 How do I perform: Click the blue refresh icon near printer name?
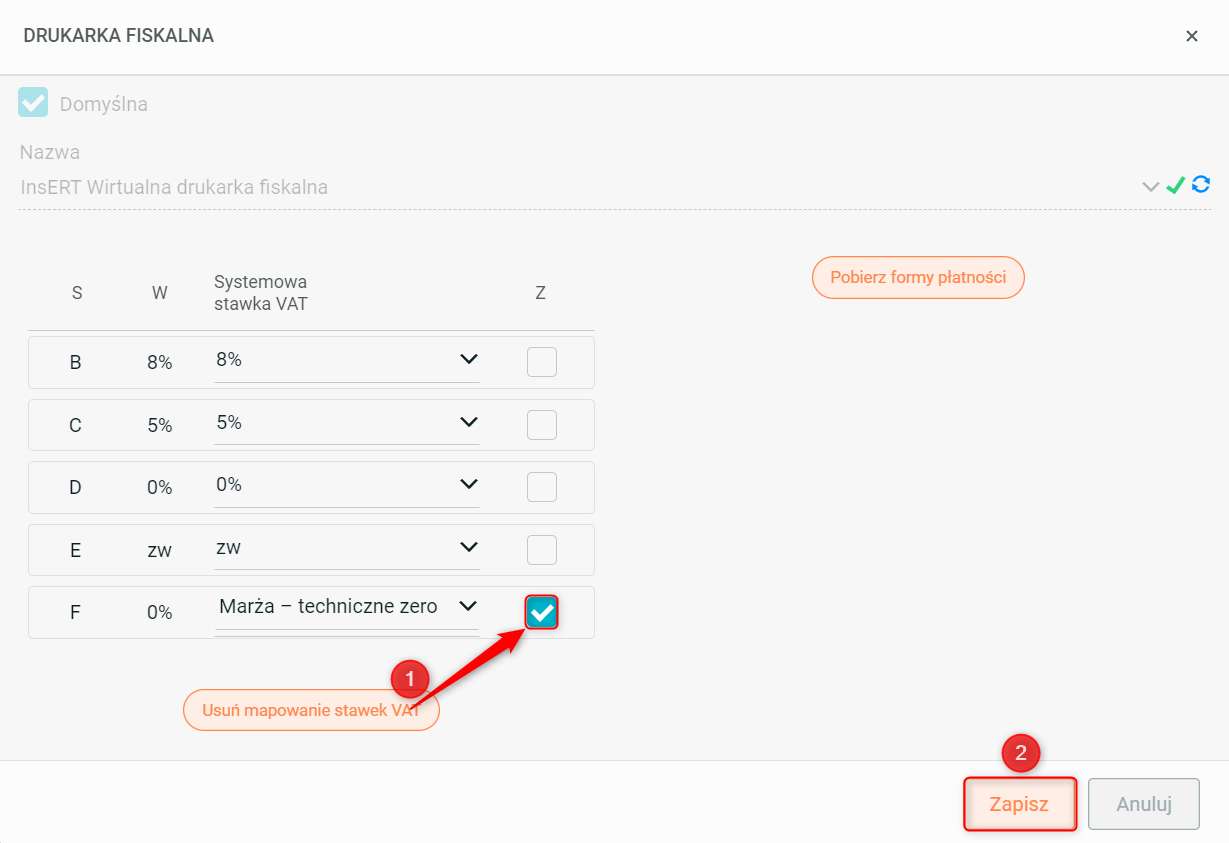click(1201, 185)
